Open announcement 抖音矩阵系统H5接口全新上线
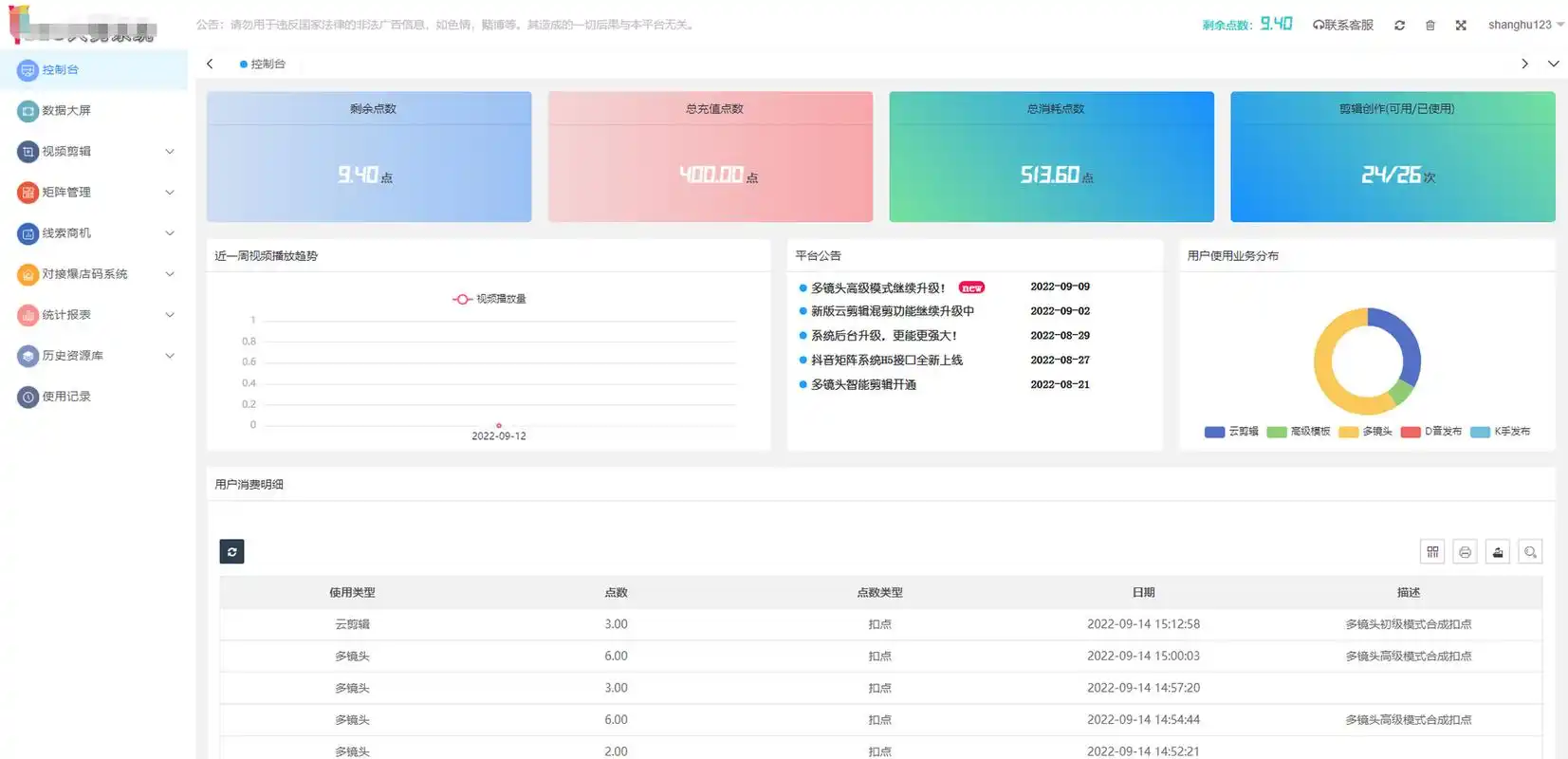Screen dimensions: 1568x759 (x=886, y=361)
